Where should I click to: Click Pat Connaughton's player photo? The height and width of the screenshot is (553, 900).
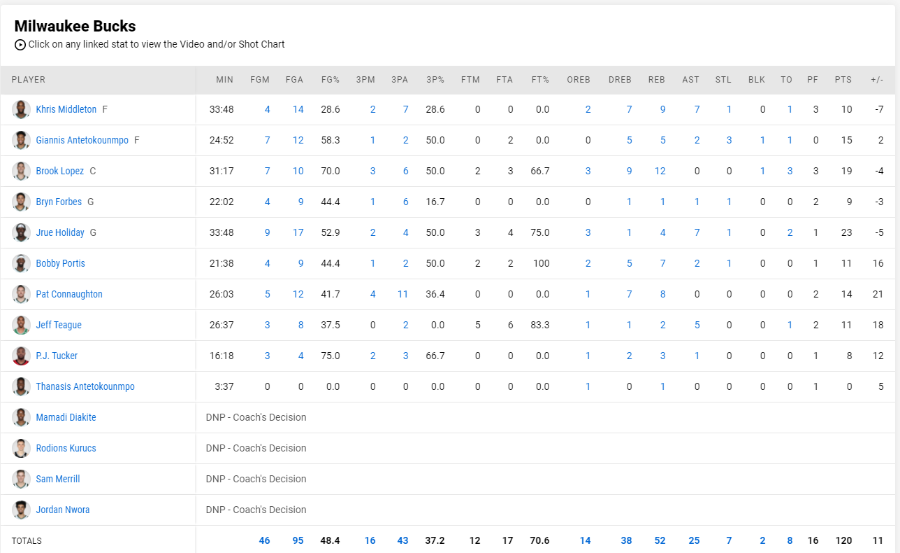tap(21, 294)
